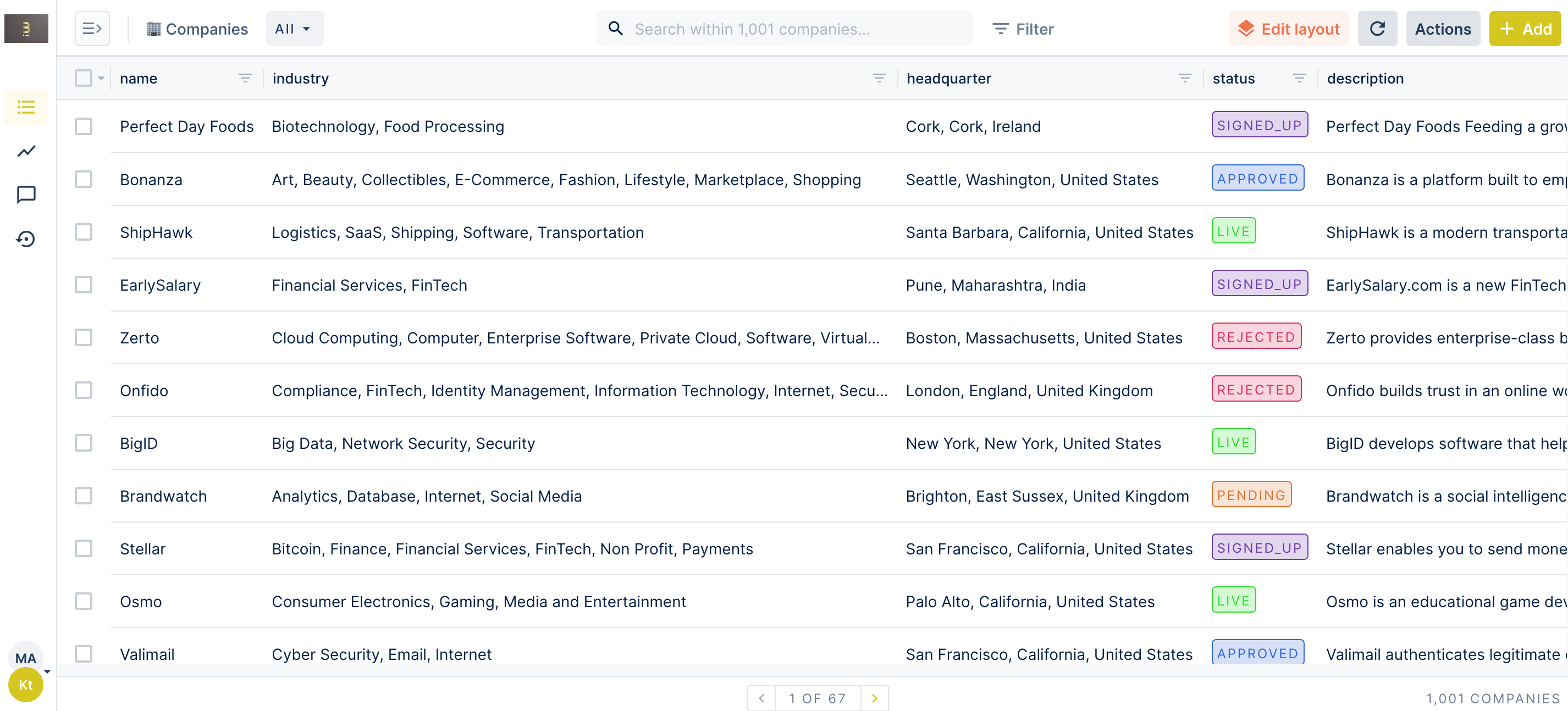
Task: Click the search magnifier icon
Action: pos(615,29)
